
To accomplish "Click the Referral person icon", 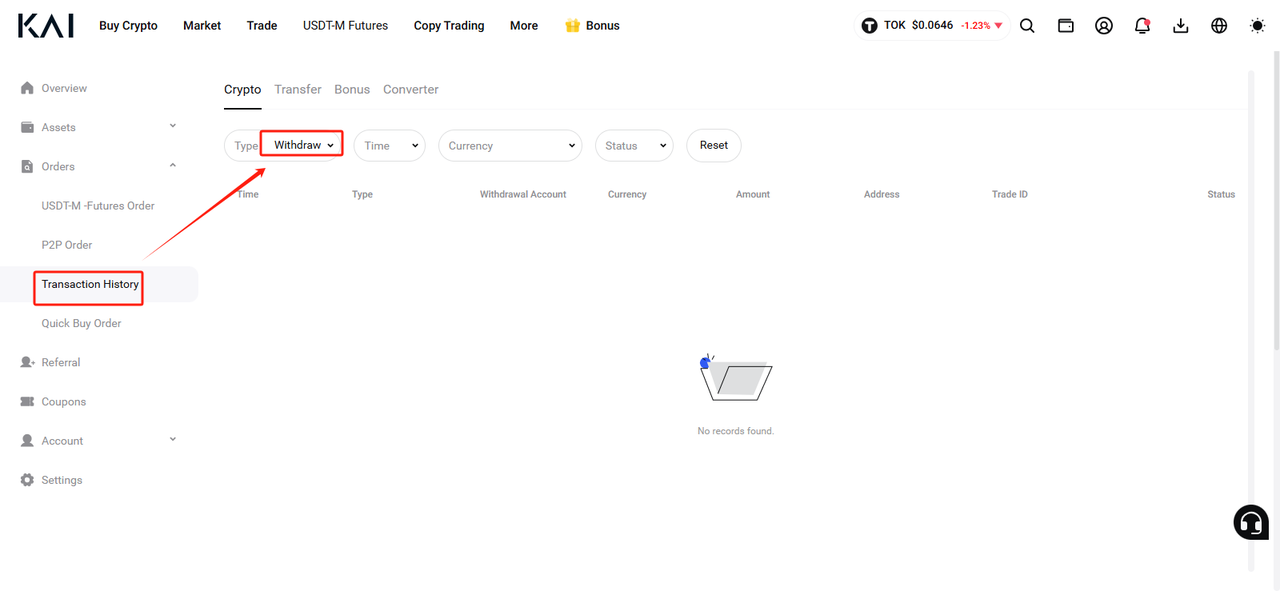I will pos(27,362).
